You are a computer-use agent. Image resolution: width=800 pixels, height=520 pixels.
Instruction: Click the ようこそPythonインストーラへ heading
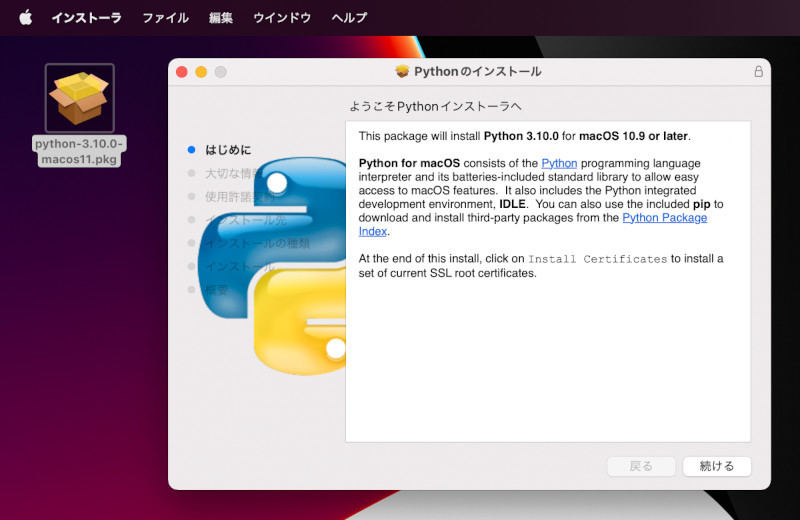click(435, 106)
